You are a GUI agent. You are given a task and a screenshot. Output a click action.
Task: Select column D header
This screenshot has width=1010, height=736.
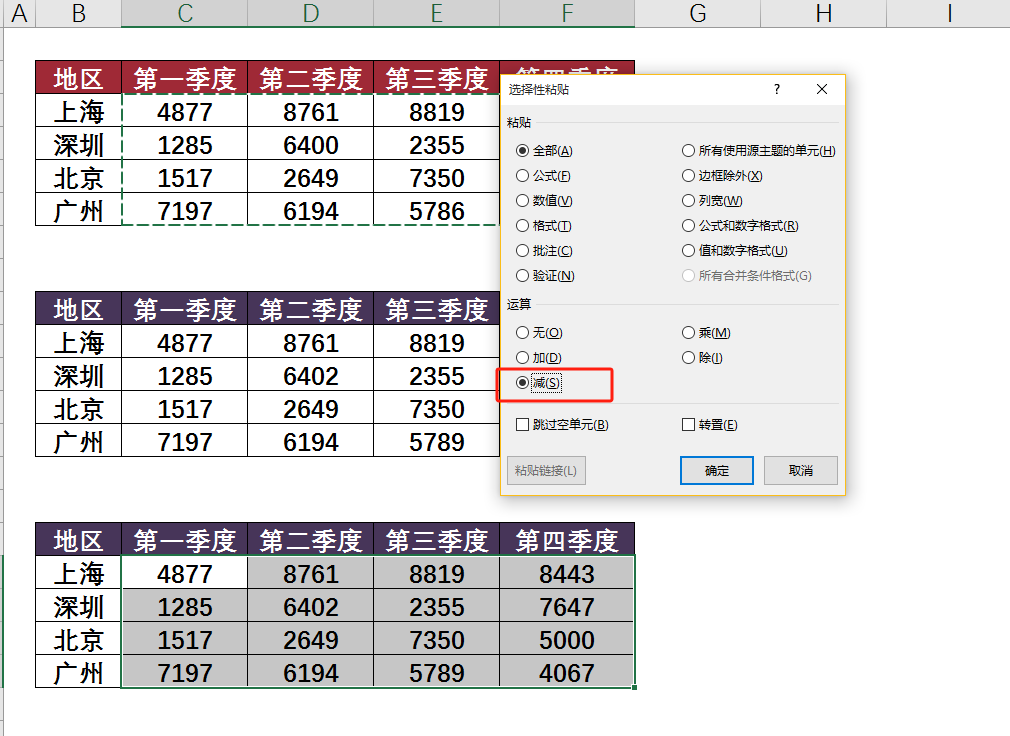(x=310, y=13)
